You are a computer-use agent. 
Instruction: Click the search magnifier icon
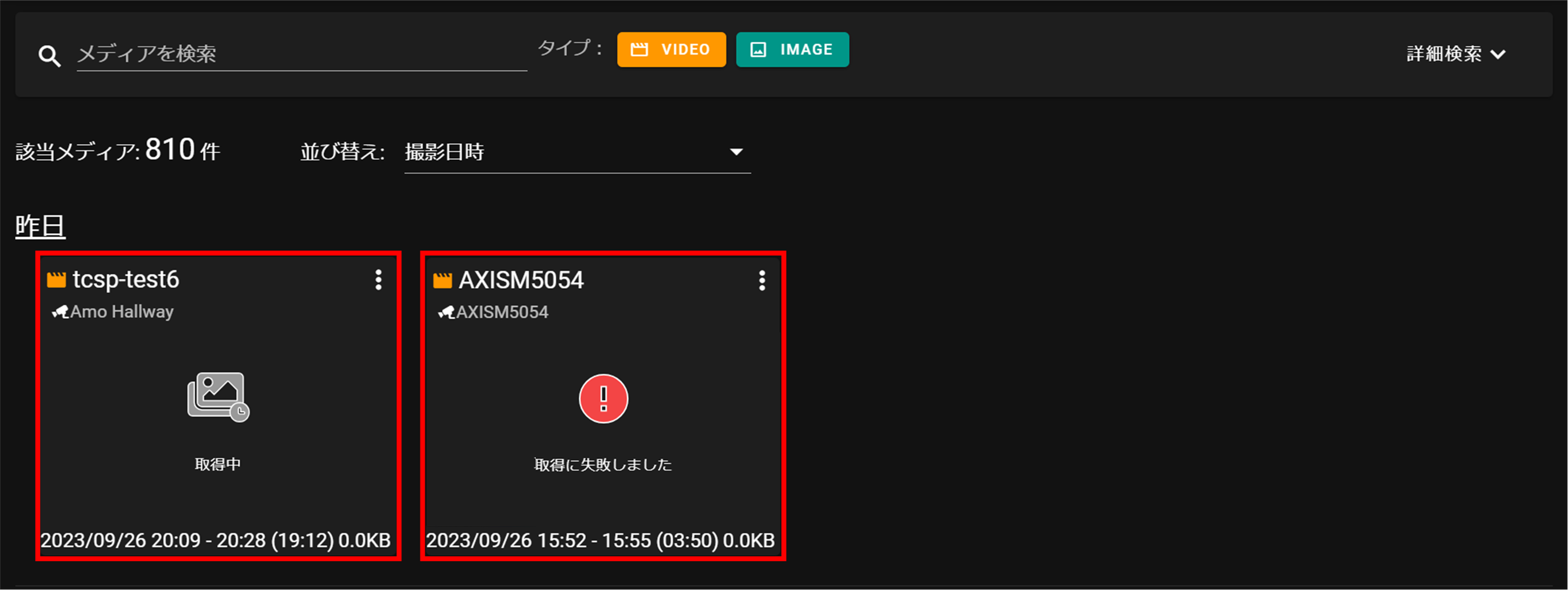click(x=49, y=56)
